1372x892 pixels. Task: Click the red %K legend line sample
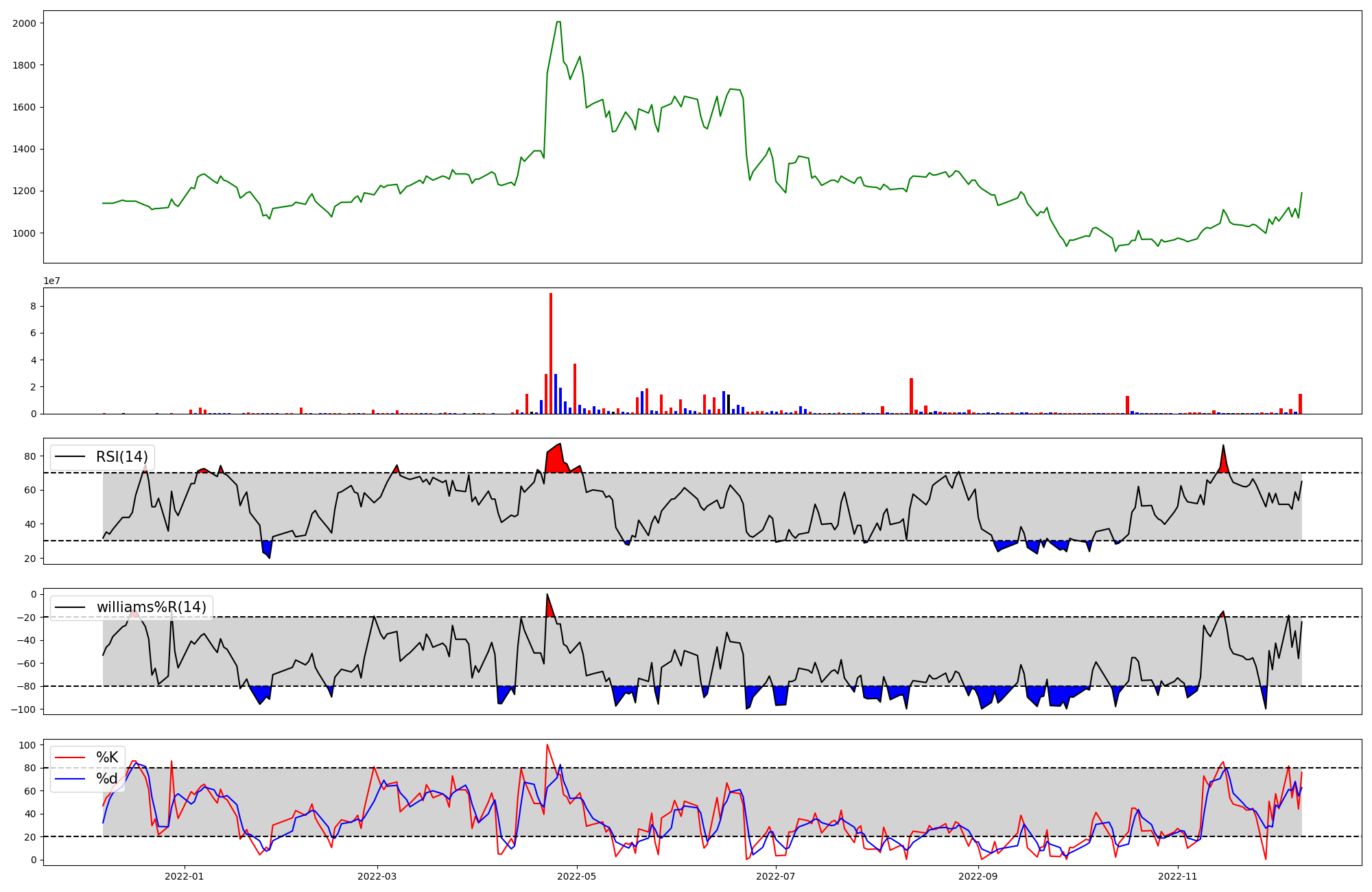coord(70,758)
